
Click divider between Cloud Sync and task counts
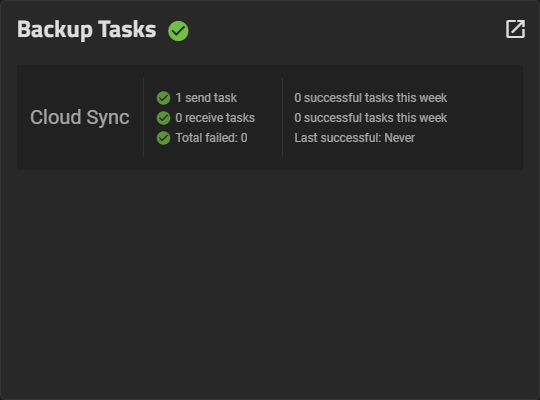point(143,117)
